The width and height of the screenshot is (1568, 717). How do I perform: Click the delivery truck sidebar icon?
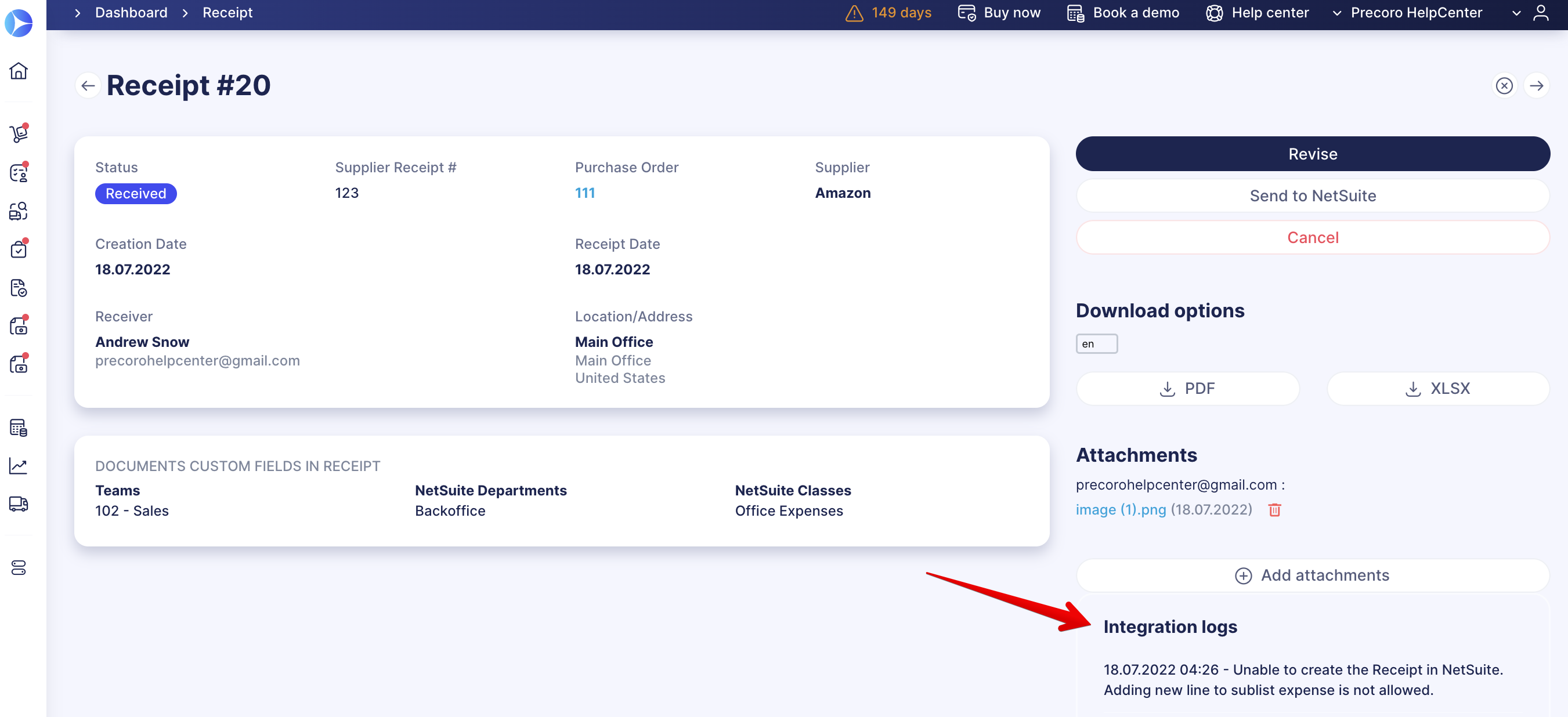point(19,504)
